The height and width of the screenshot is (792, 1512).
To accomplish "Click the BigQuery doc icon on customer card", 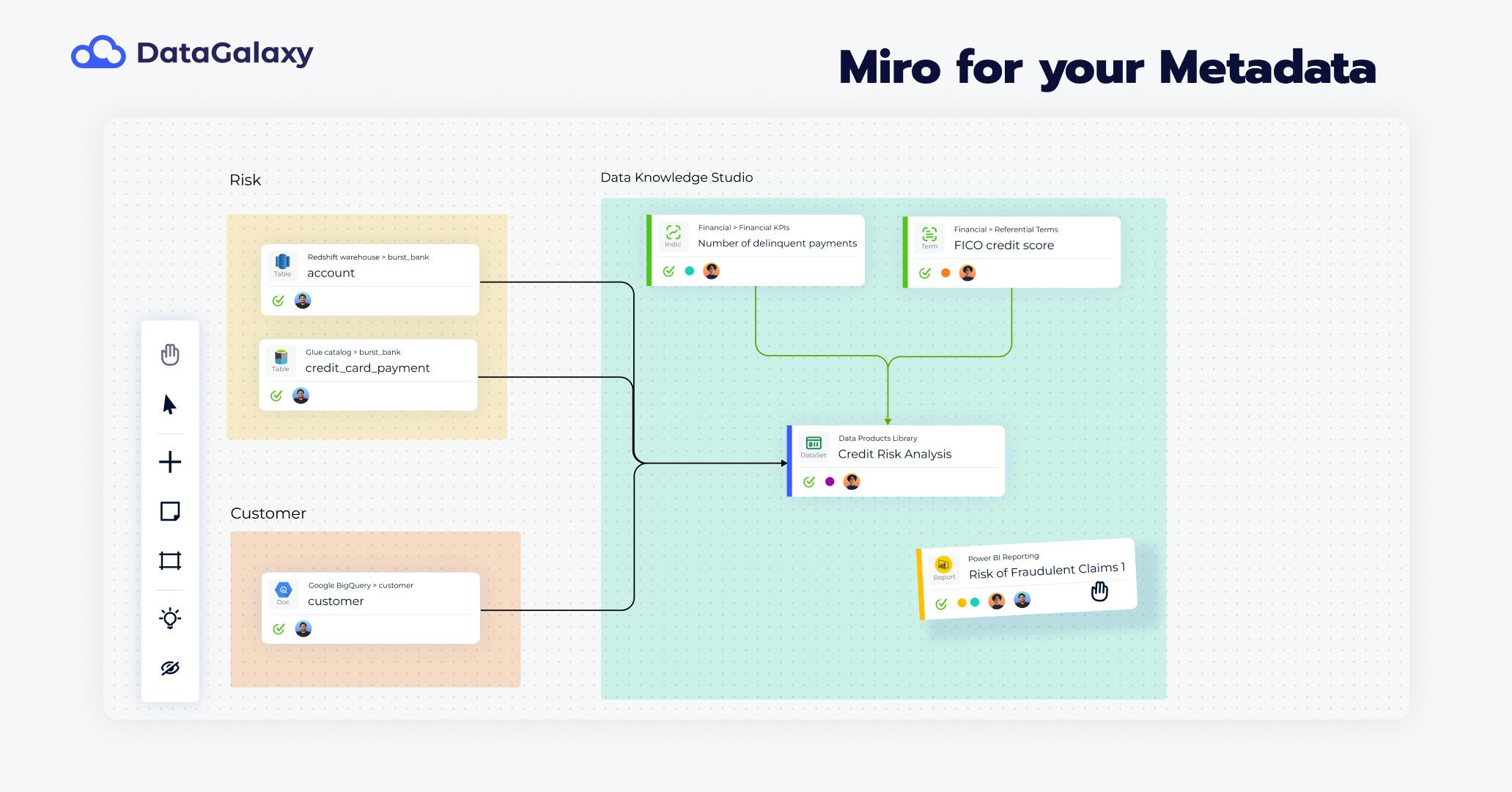I will pyautogui.click(x=284, y=590).
